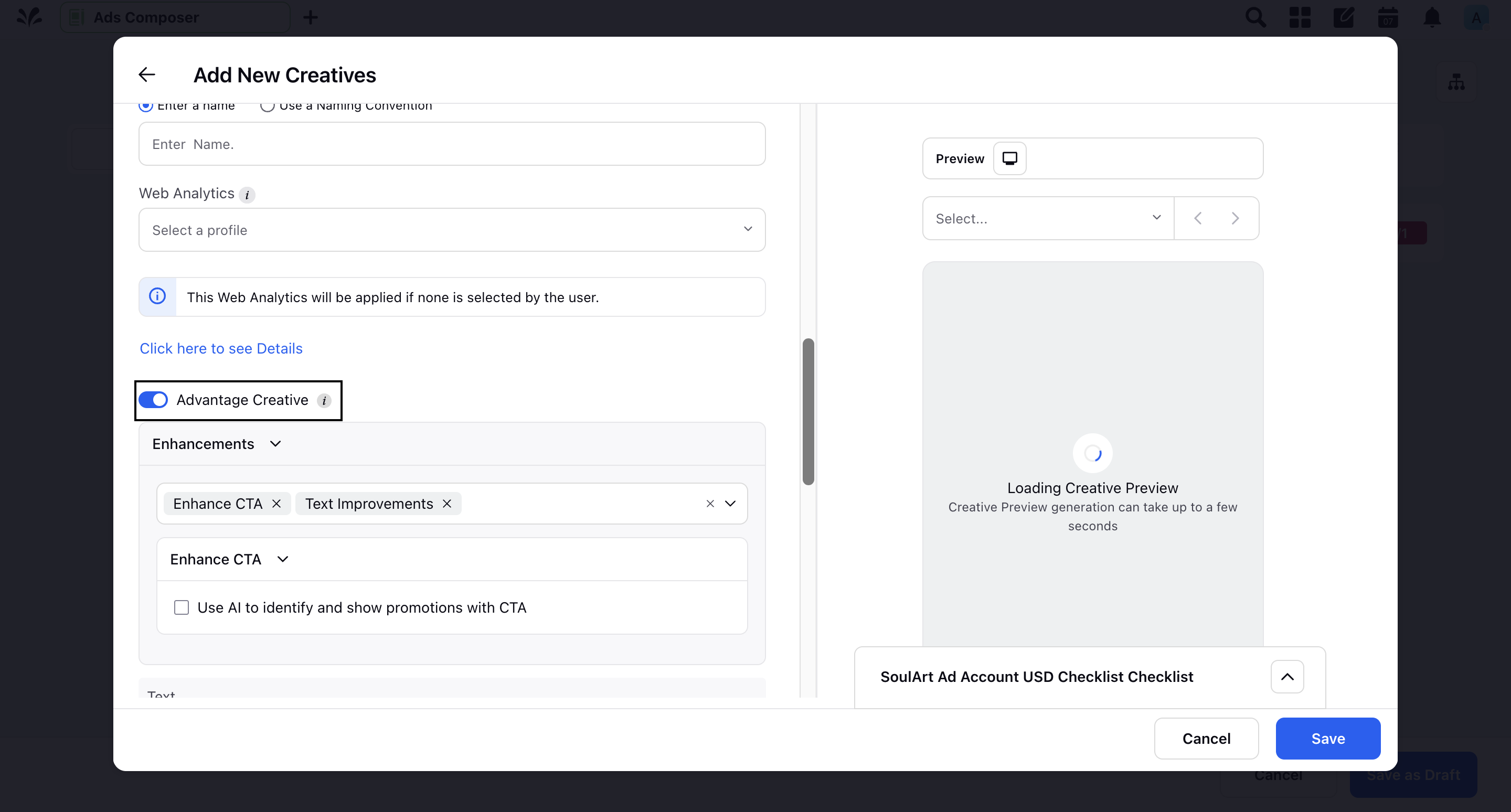Screen dimensions: 1511x812
Task: Select the desktop preview monitor icon
Action: point(1009,158)
